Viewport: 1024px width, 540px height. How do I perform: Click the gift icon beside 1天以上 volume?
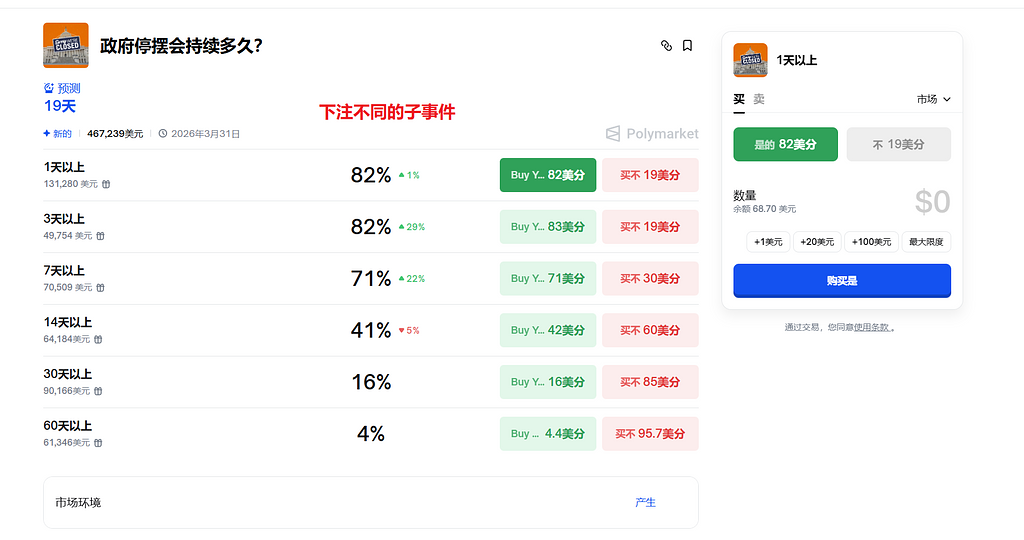(x=106, y=184)
